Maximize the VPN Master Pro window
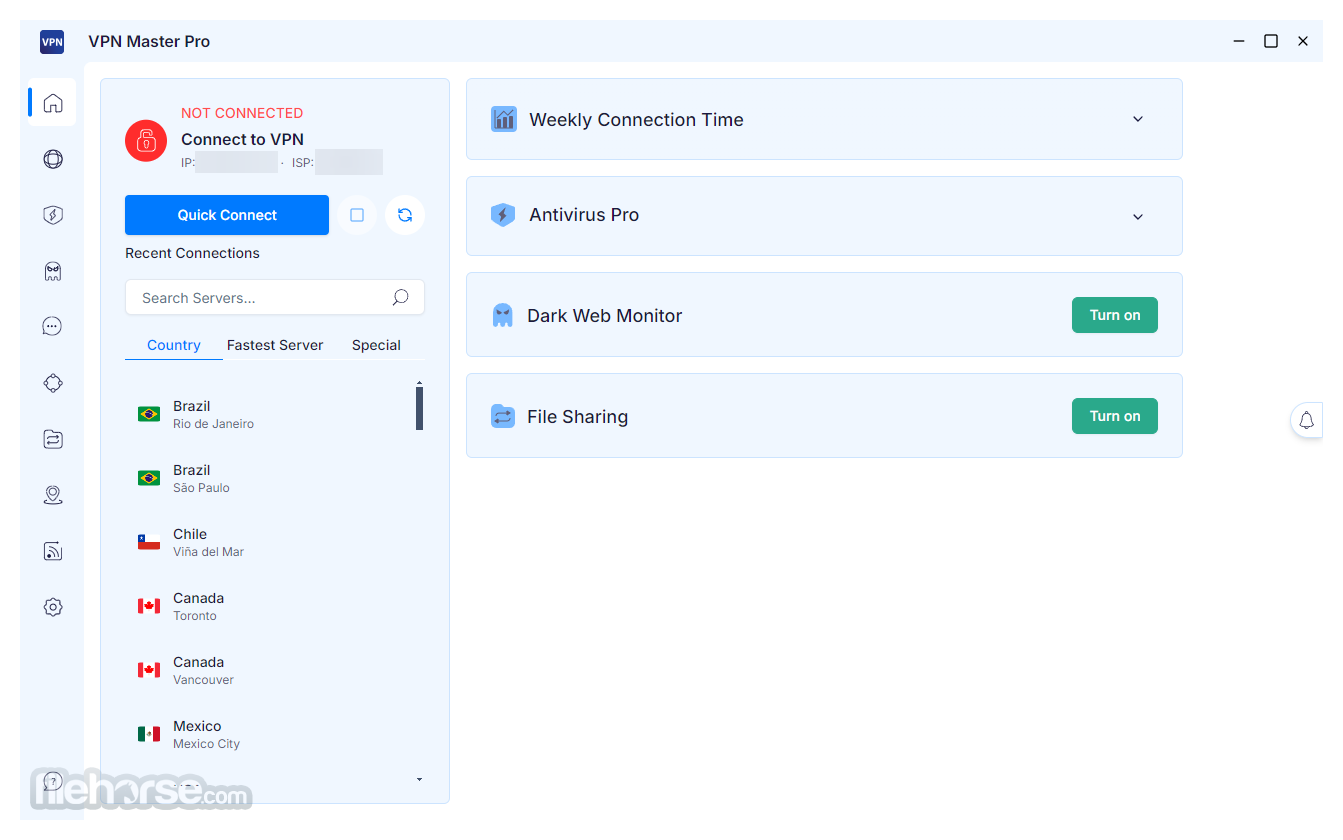The width and height of the screenshot is (1343, 840). pyautogui.click(x=1271, y=41)
